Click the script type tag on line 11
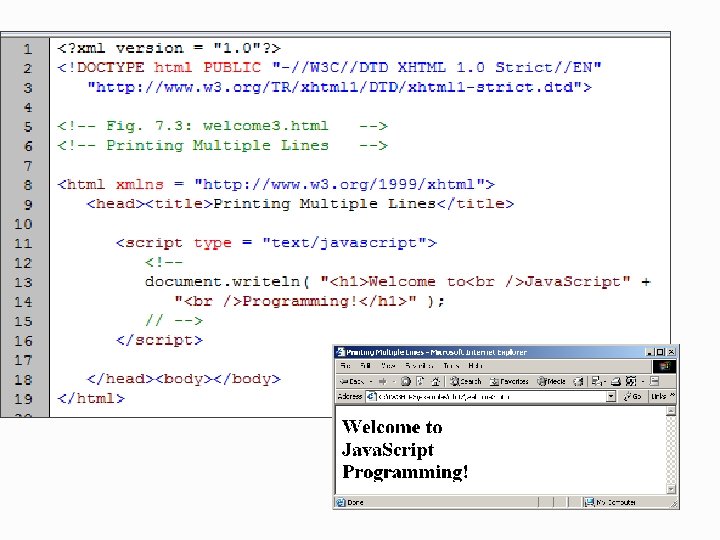 coord(276,242)
